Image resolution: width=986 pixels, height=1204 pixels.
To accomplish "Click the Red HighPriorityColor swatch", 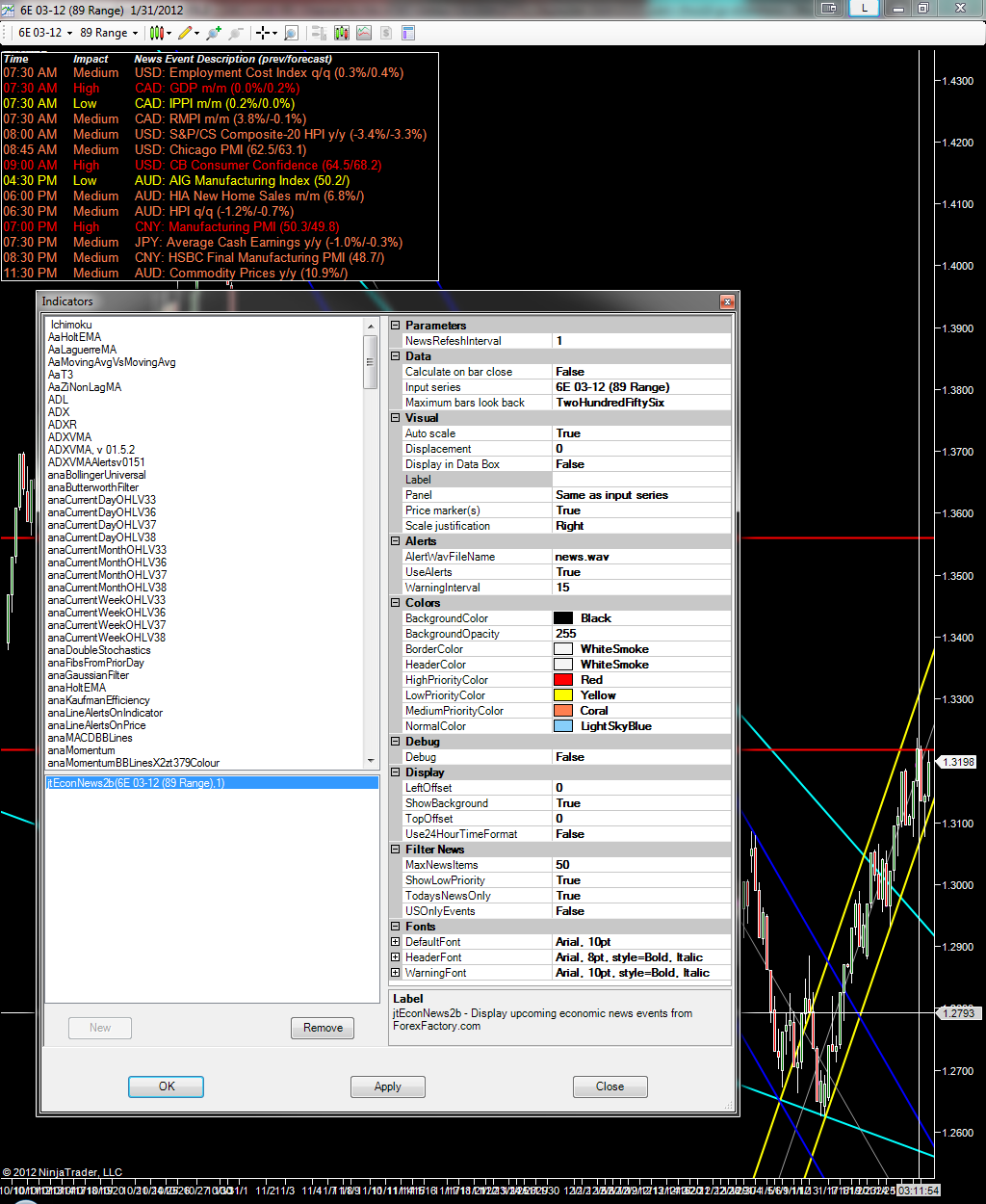I will (x=563, y=680).
